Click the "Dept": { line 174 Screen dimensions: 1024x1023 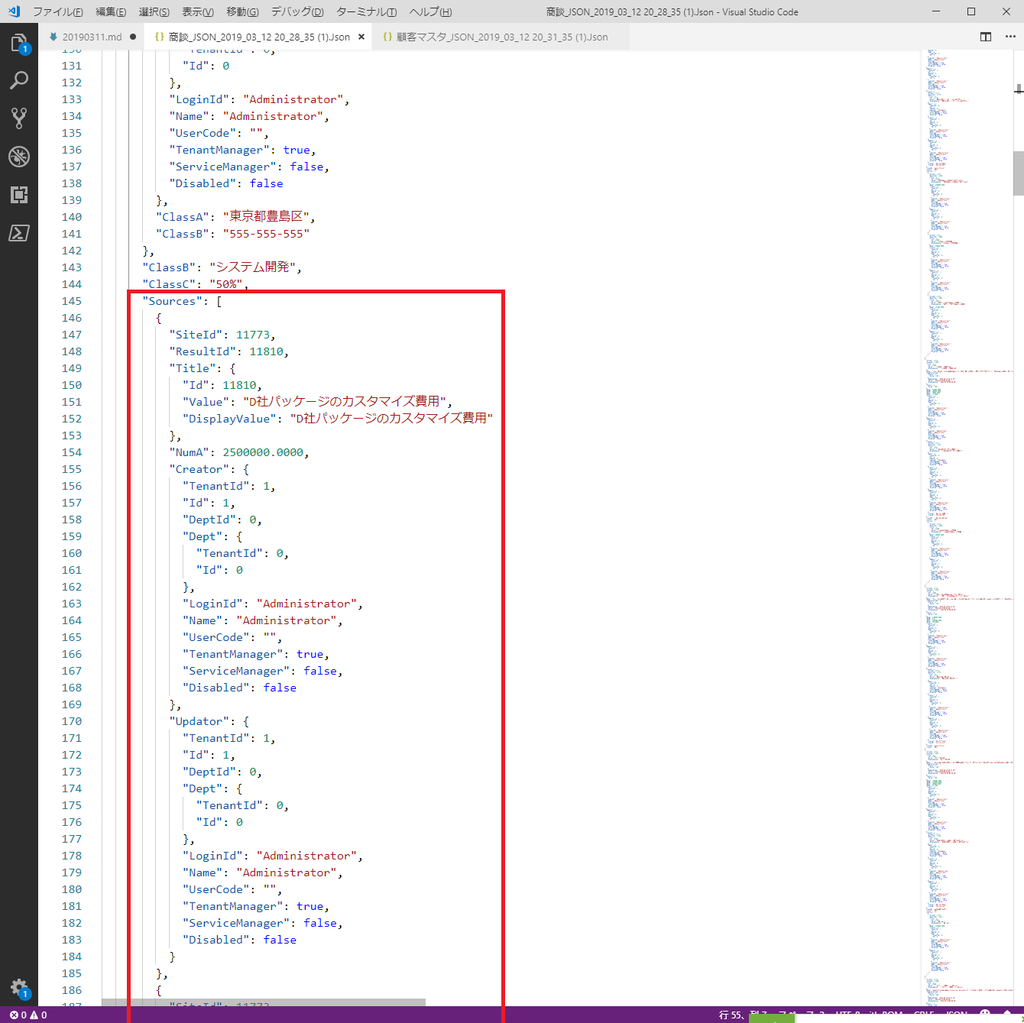212,788
